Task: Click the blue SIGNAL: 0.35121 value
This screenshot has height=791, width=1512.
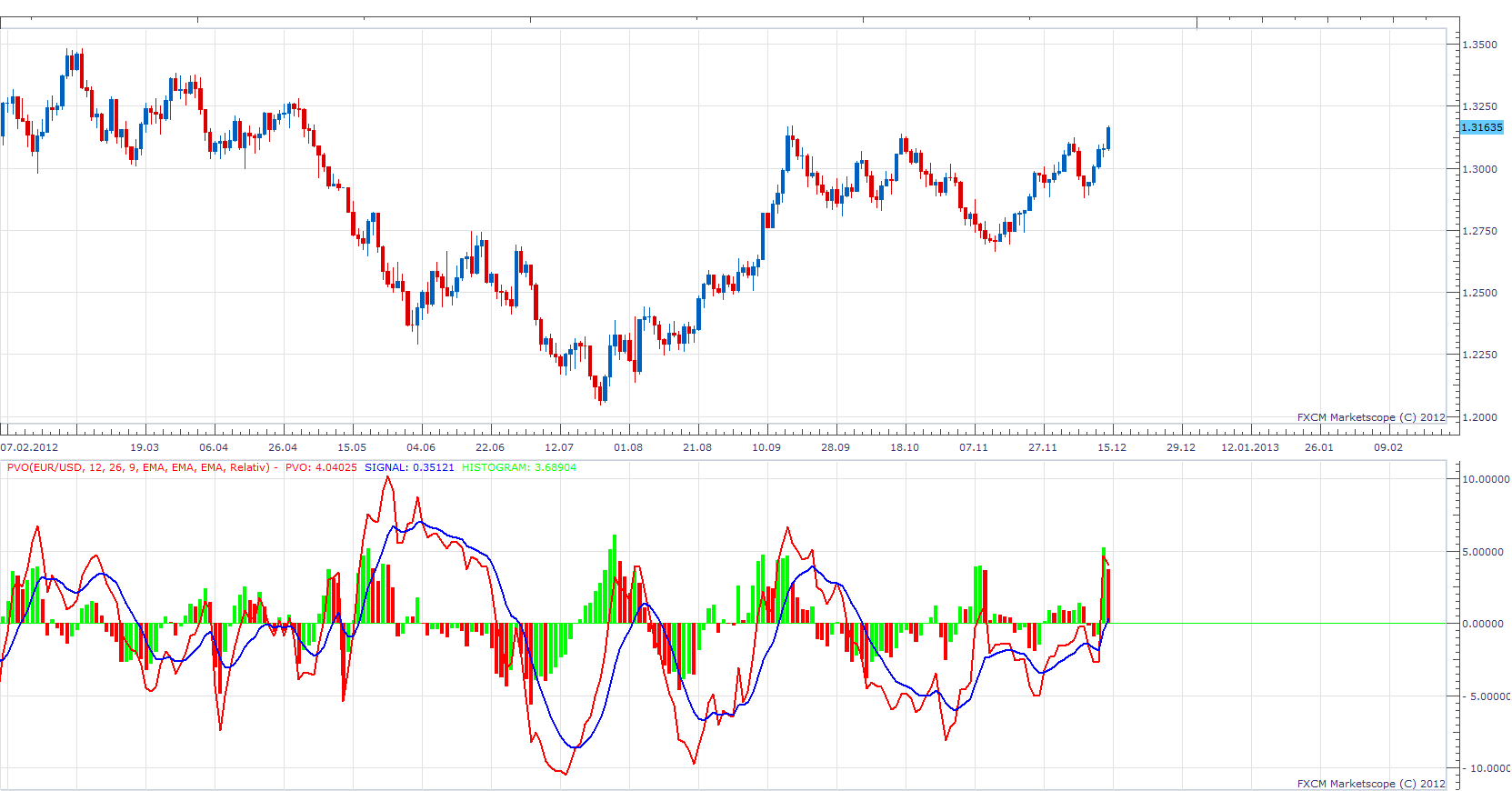Action: pyautogui.click(x=409, y=467)
